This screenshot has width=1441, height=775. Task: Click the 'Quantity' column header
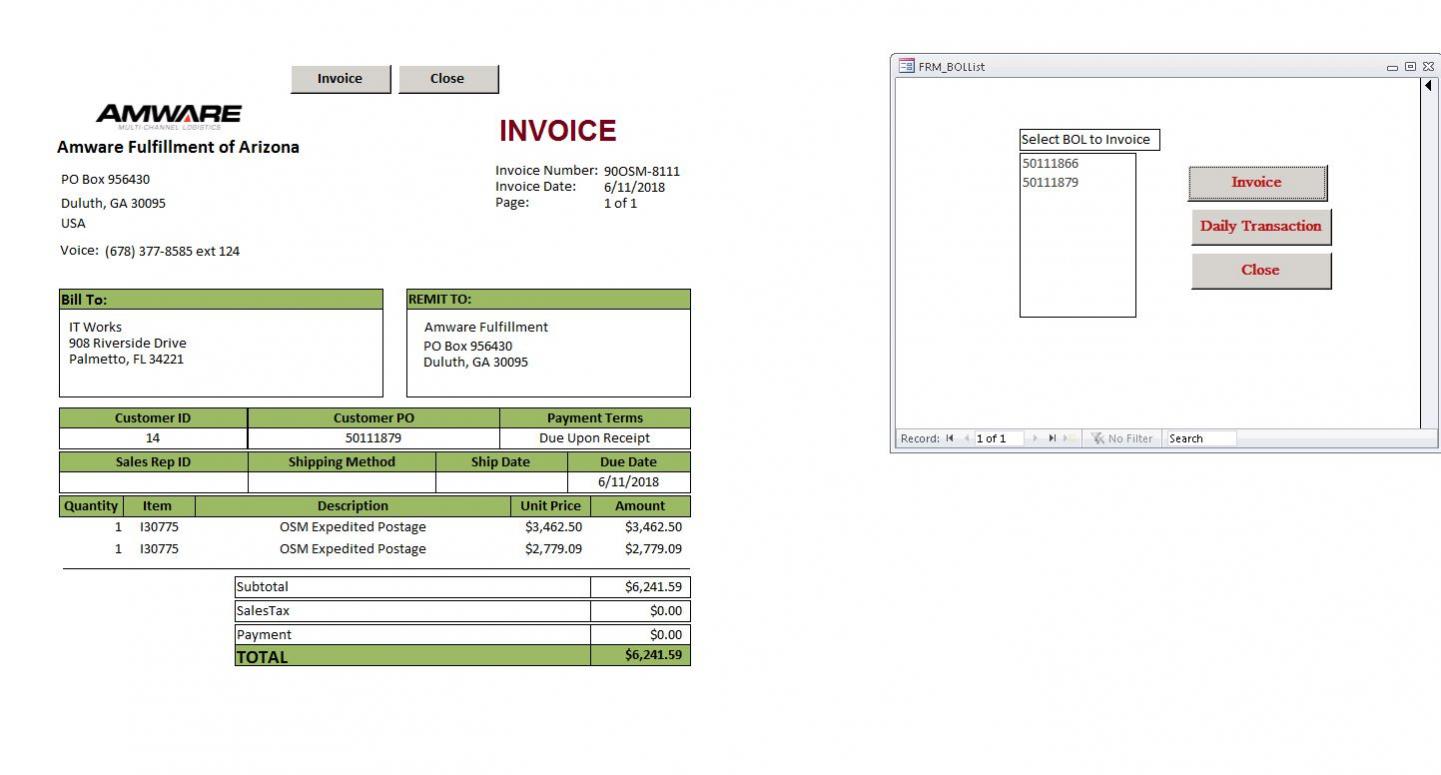[90, 506]
